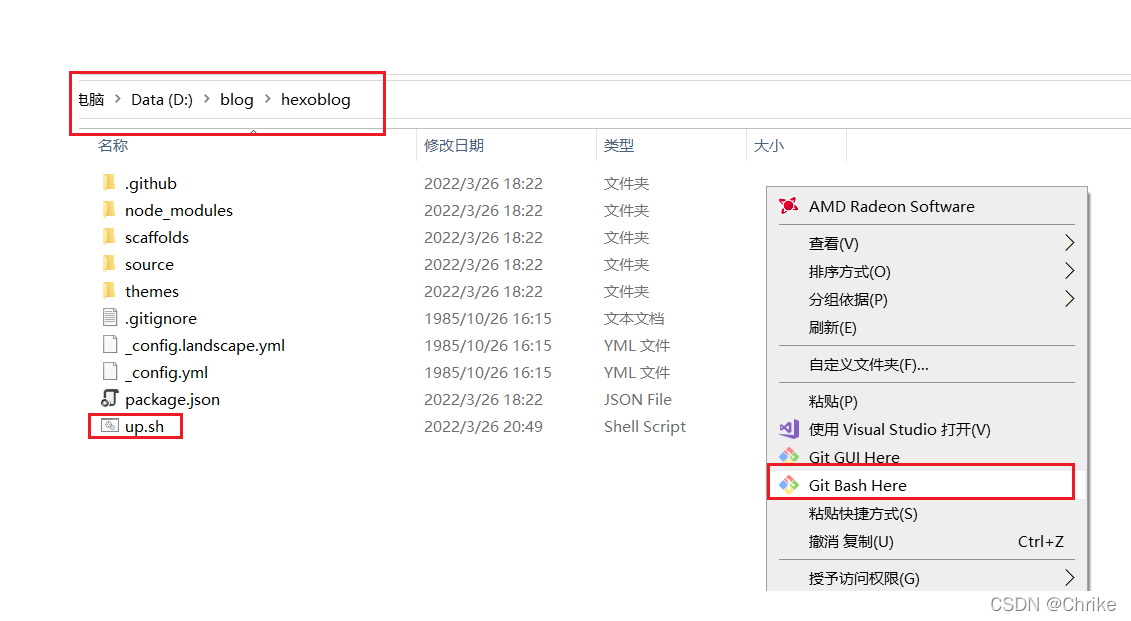Select 自定义文件夹(F)... menu entry
The height and width of the screenshot is (621, 1131).
click(926, 365)
